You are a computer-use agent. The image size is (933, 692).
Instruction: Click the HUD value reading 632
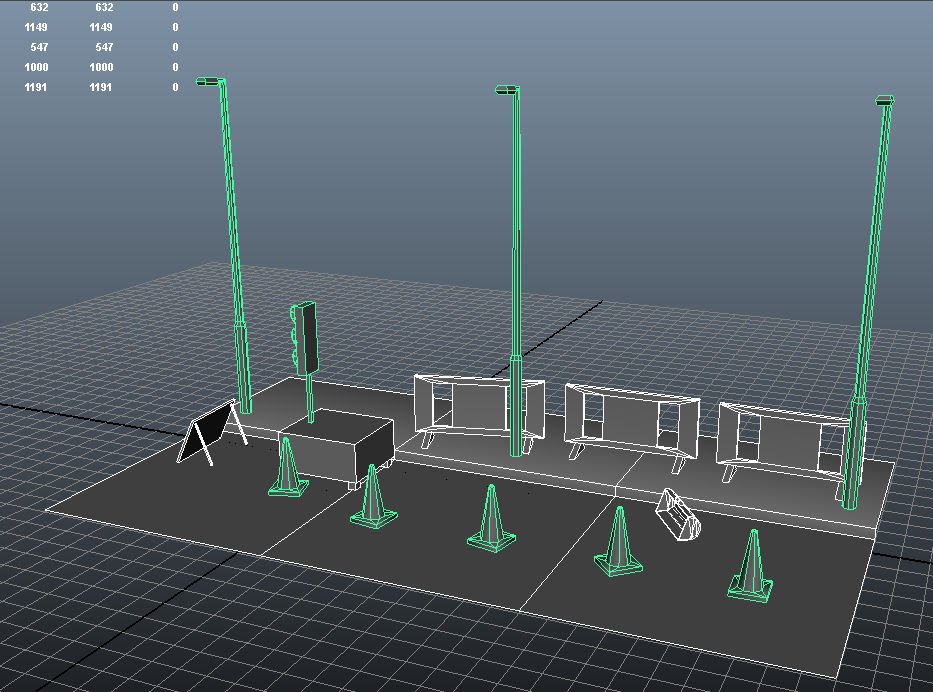(x=38, y=7)
